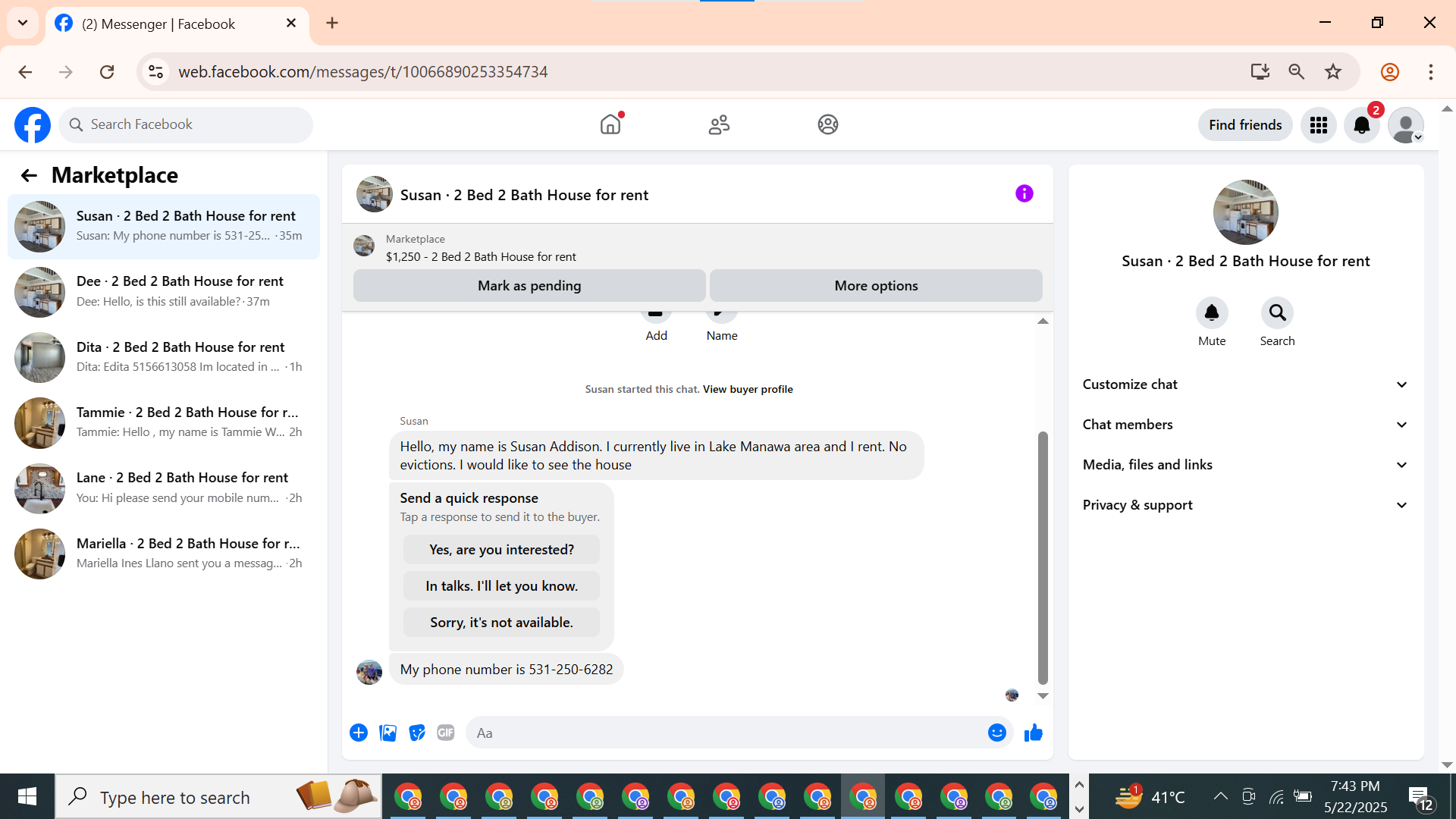This screenshot has width=1456, height=819.
Task: Mute this conversation with Susan
Action: tap(1212, 312)
